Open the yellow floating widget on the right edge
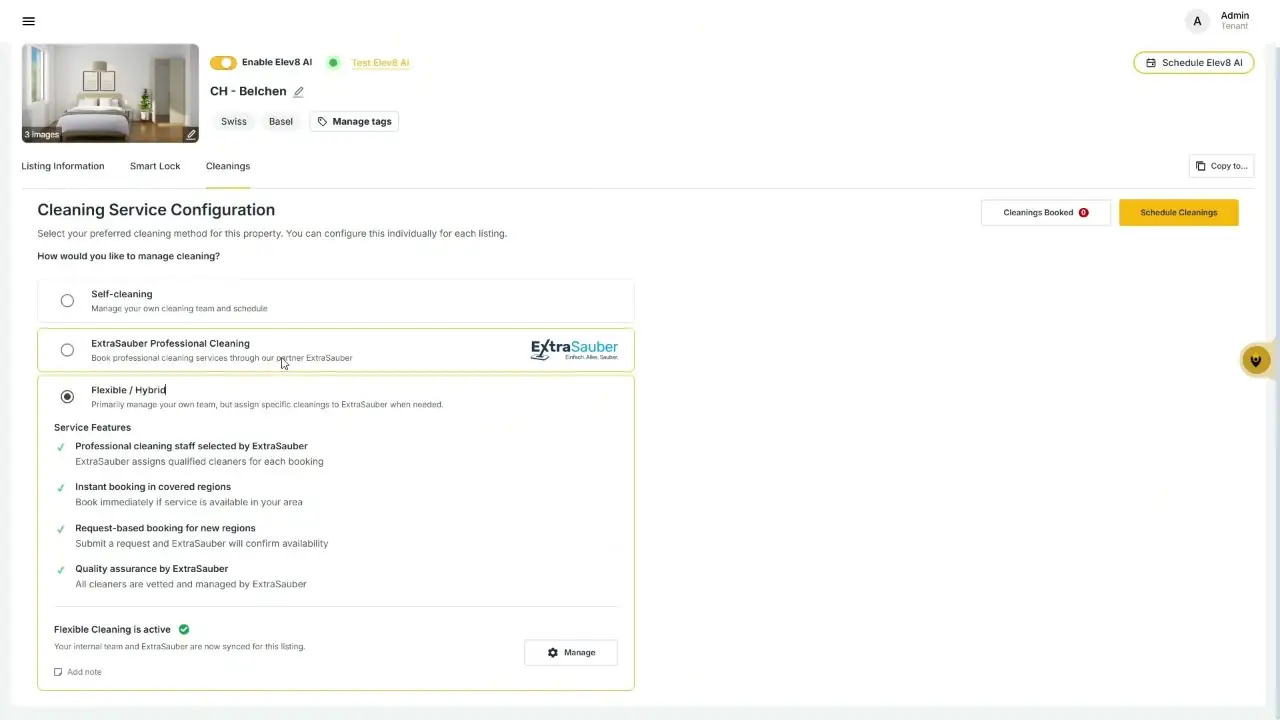Viewport: 1280px width, 720px height. point(1256,360)
